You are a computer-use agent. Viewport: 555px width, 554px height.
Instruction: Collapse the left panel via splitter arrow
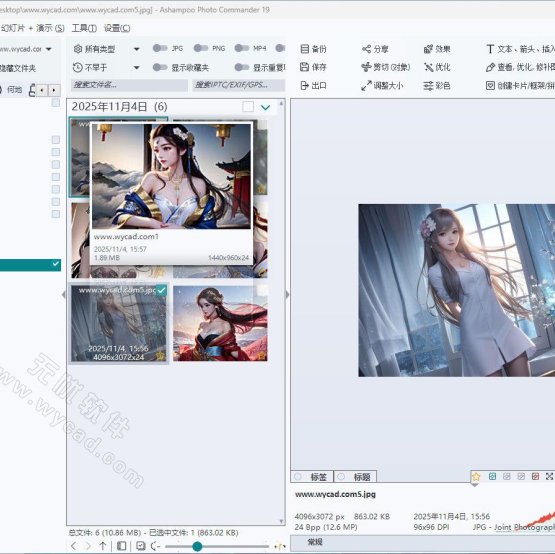coord(63,294)
